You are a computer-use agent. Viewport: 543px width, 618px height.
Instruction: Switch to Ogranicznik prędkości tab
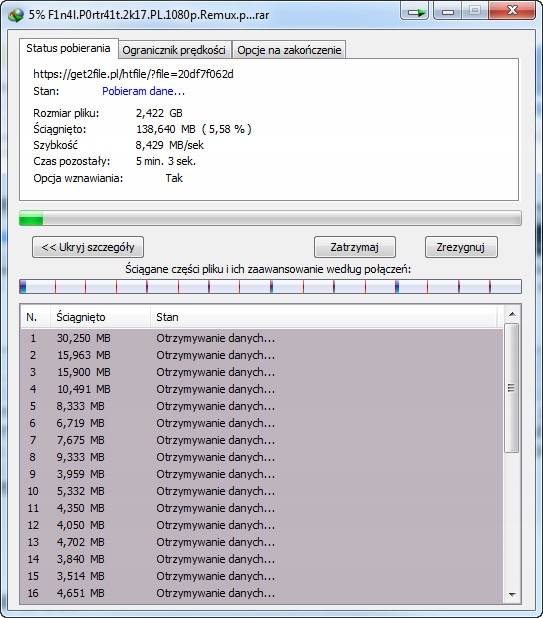pyautogui.click(x=174, y=50)
